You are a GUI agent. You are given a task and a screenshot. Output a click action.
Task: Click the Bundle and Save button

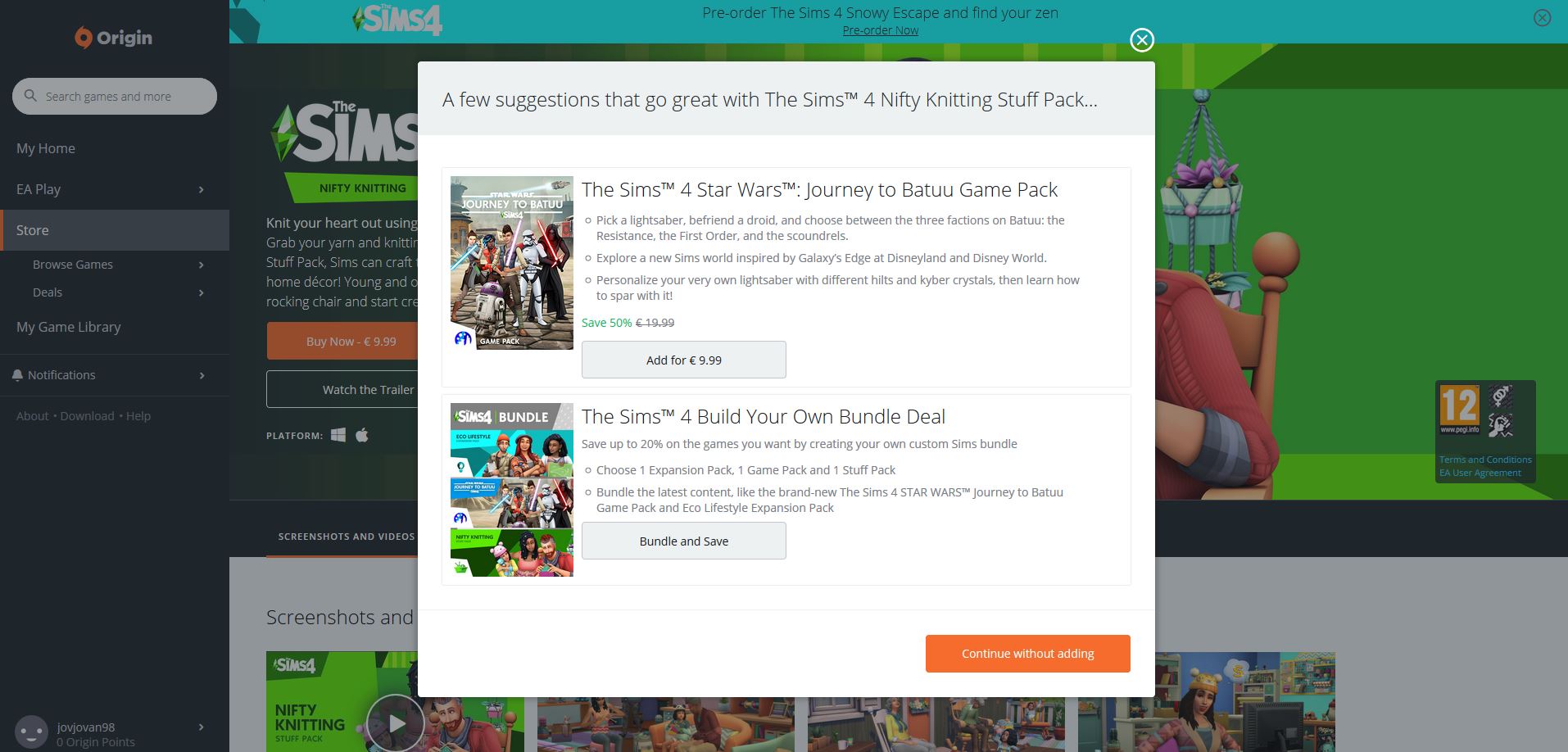click(684, 541)
